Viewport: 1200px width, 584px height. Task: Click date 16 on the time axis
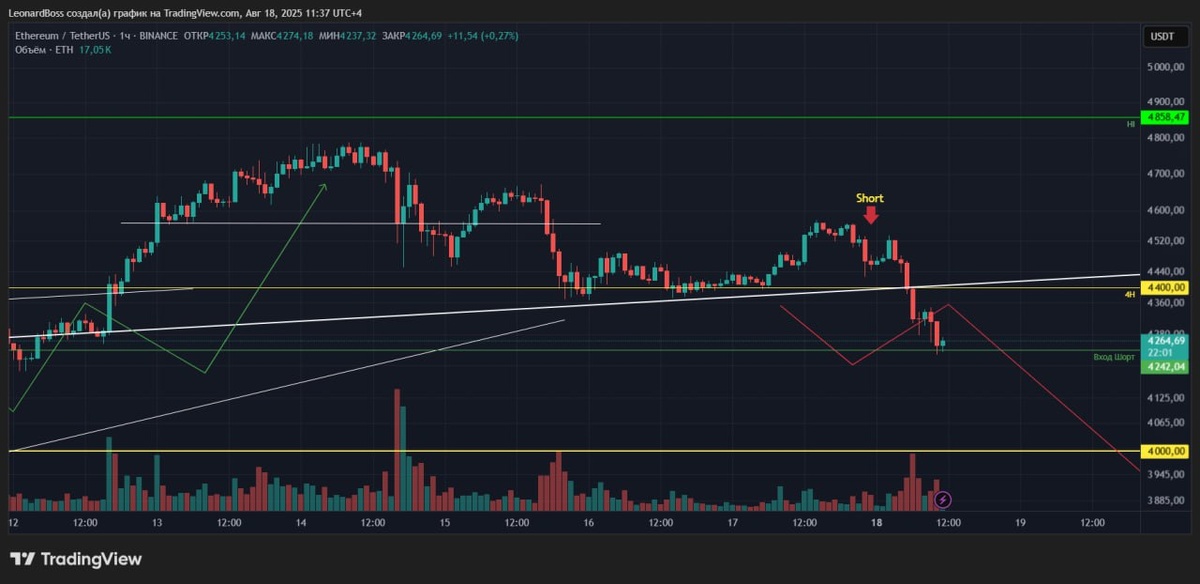point(589,522)
